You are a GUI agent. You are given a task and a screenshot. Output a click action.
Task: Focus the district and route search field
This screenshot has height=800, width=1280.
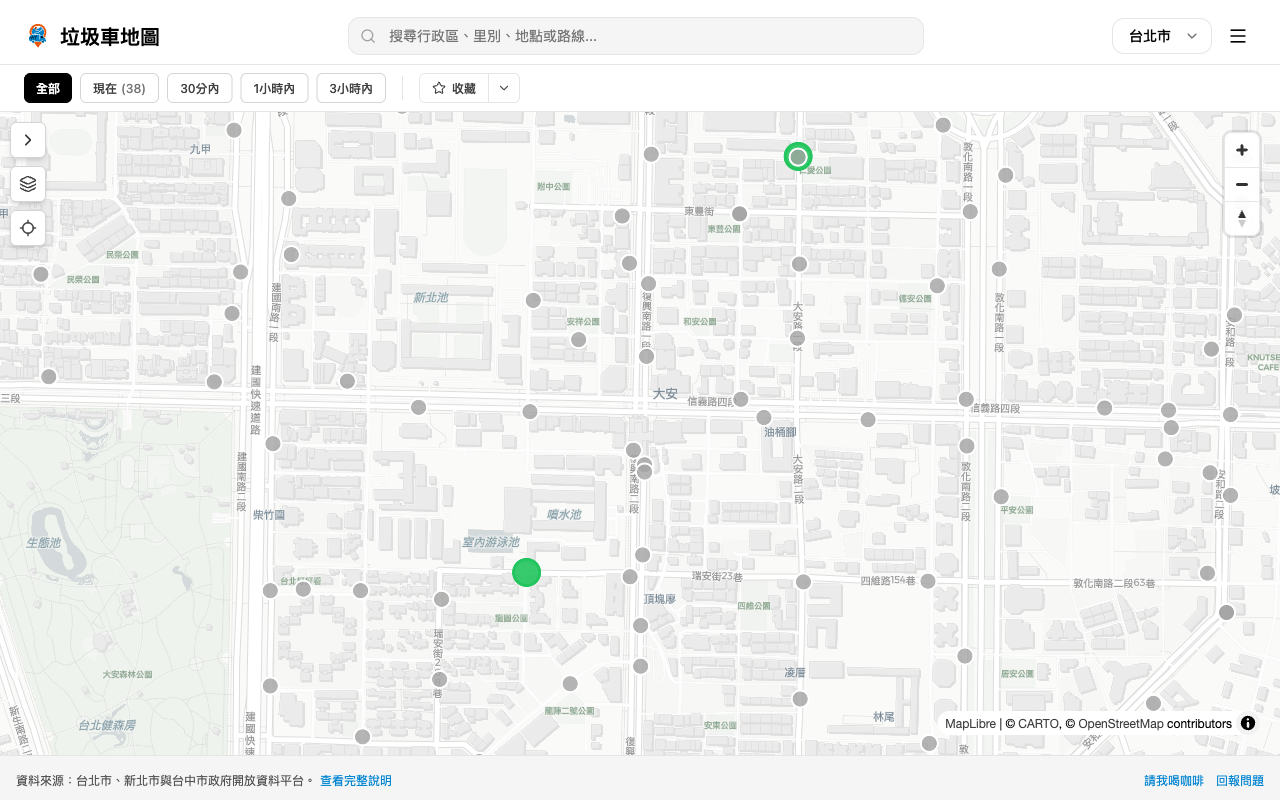click(636, 36)
